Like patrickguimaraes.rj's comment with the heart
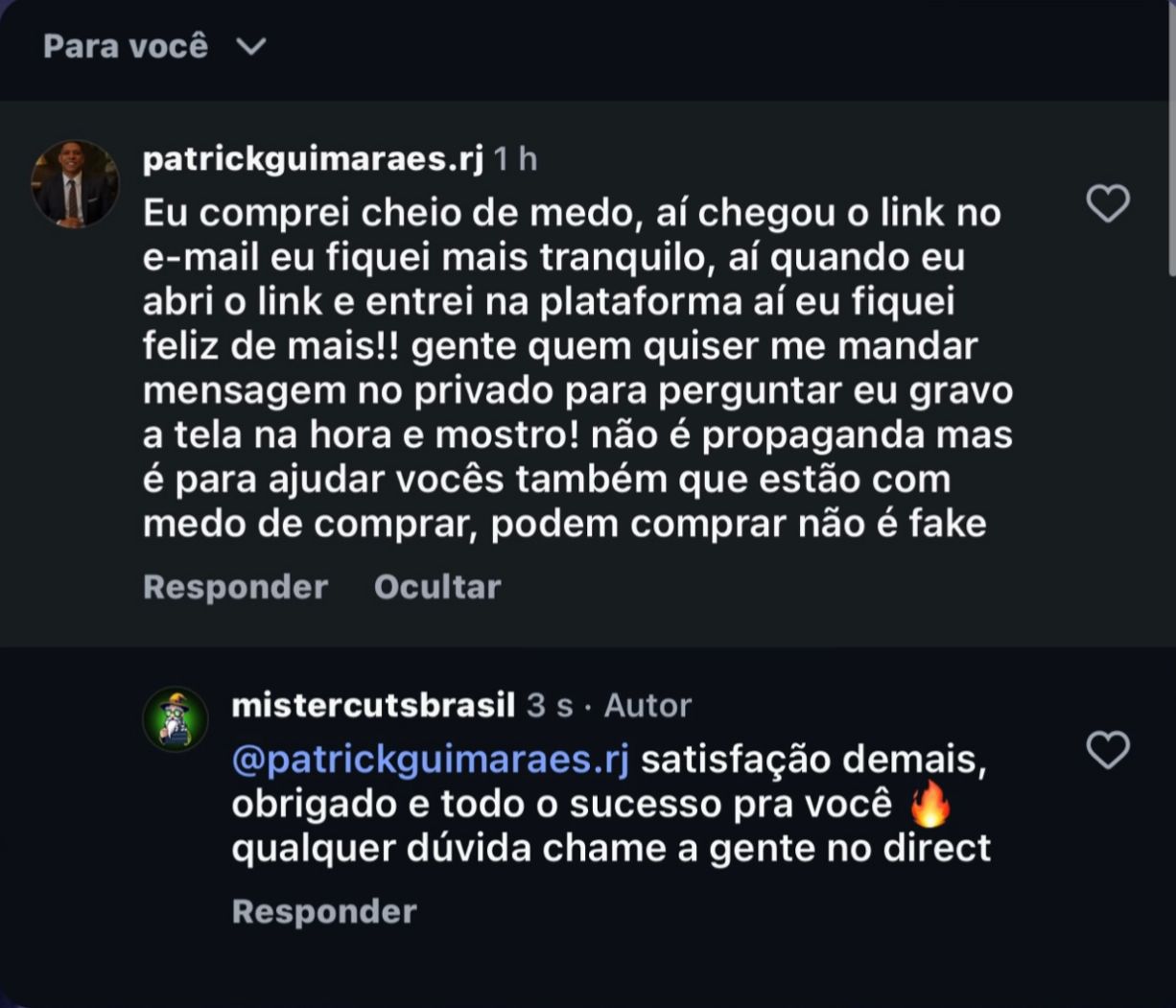This screenshot has width=1176, height=1008. pyautogui.click(x=1108, y=204)
